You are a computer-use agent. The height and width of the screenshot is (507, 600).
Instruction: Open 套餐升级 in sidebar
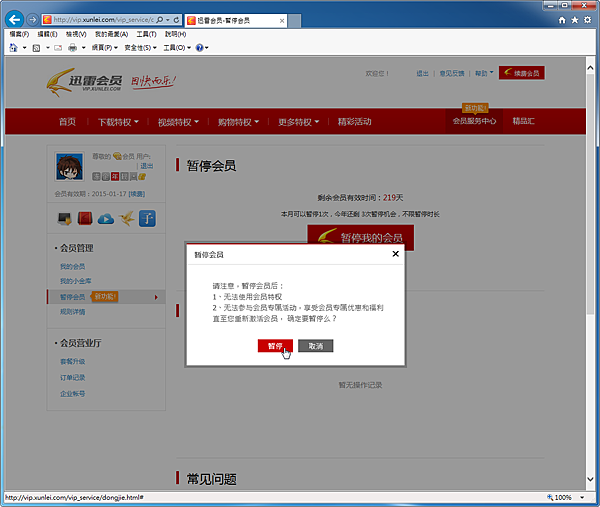pyautogui.click(x=72, y=362)
